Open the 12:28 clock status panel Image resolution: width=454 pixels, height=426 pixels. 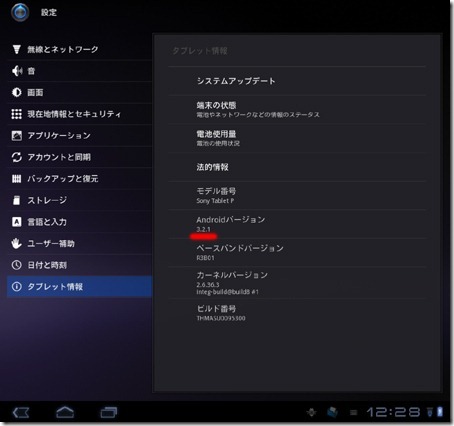[393, 412]
